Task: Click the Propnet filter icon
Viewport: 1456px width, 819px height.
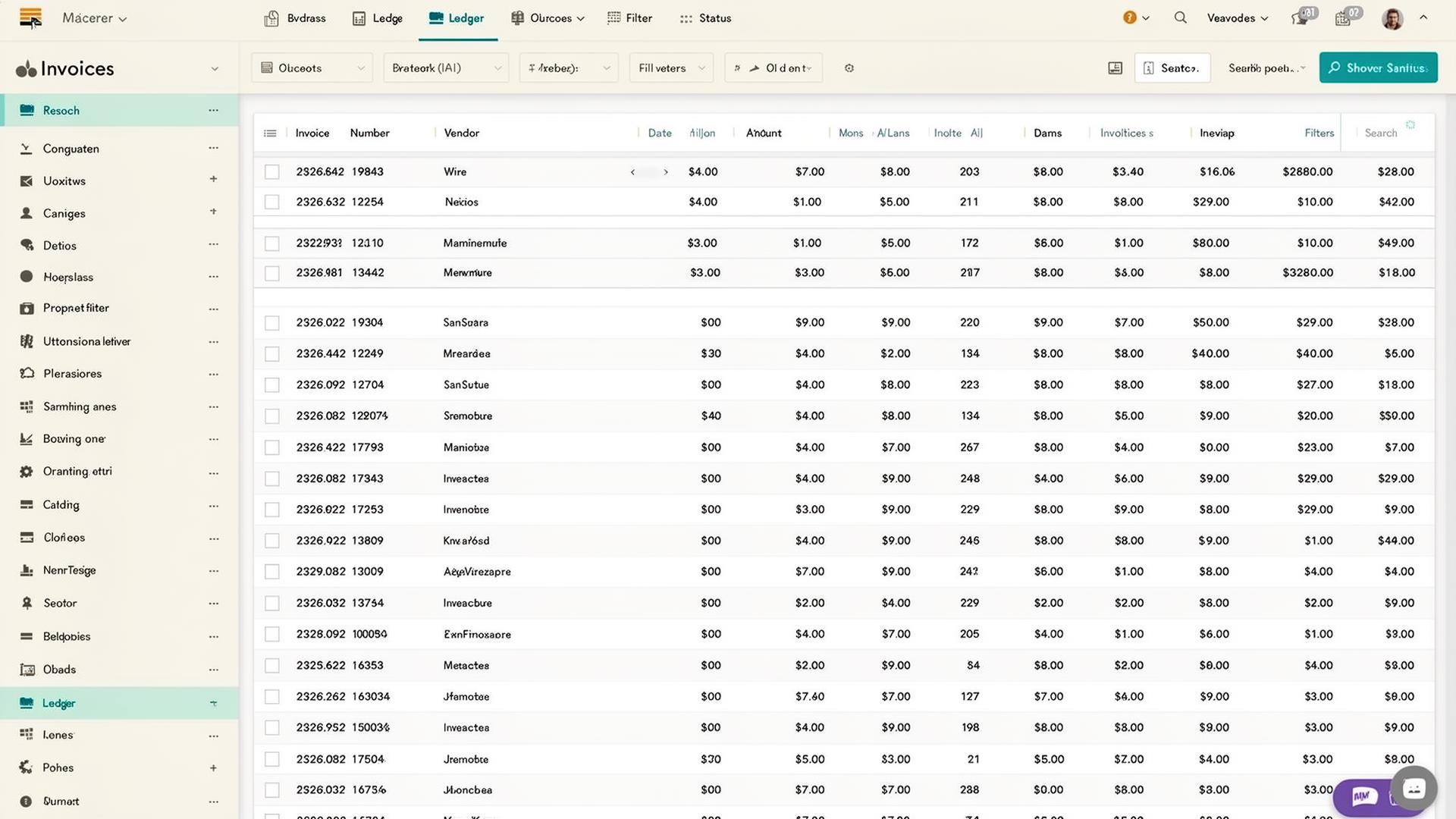Action: pos(27,308)
